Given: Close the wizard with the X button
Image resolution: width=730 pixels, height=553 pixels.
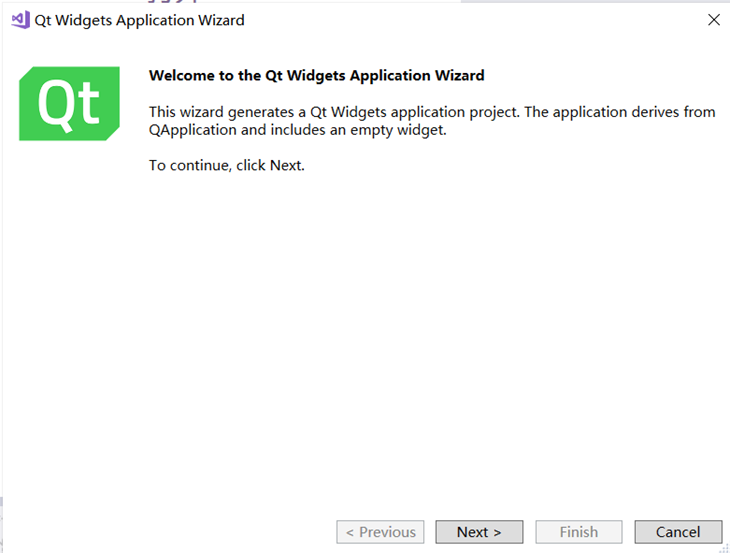Looking at the screenshot, I should (x=714, y=20).
